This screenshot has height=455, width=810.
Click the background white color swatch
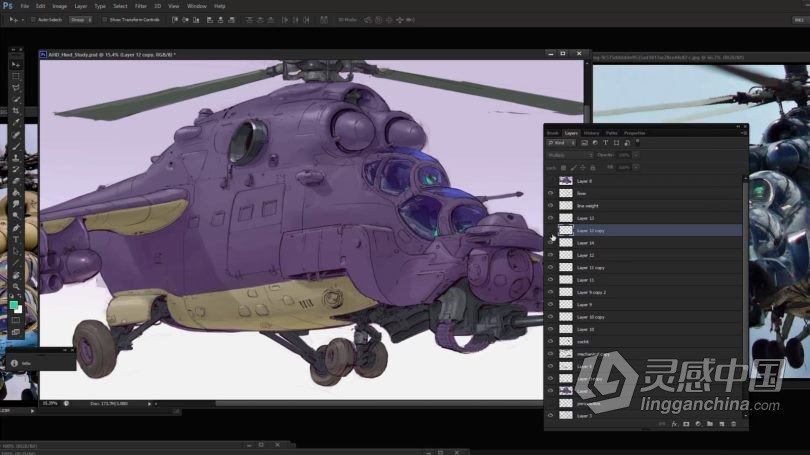click(19, 310)
